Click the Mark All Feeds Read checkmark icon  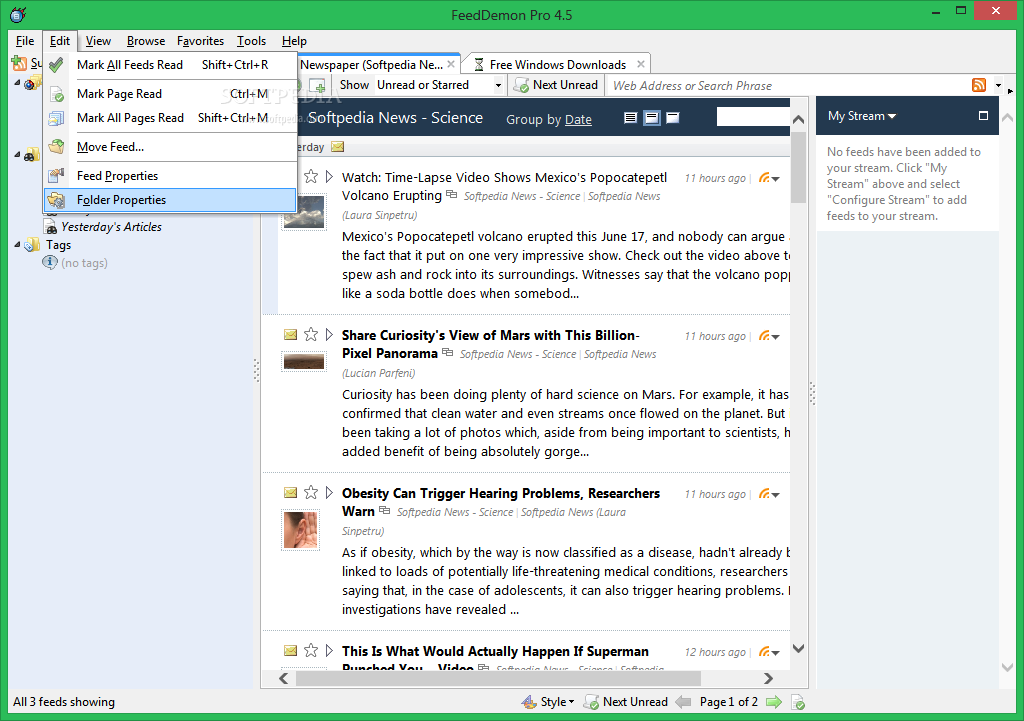[x=56, y=65]
